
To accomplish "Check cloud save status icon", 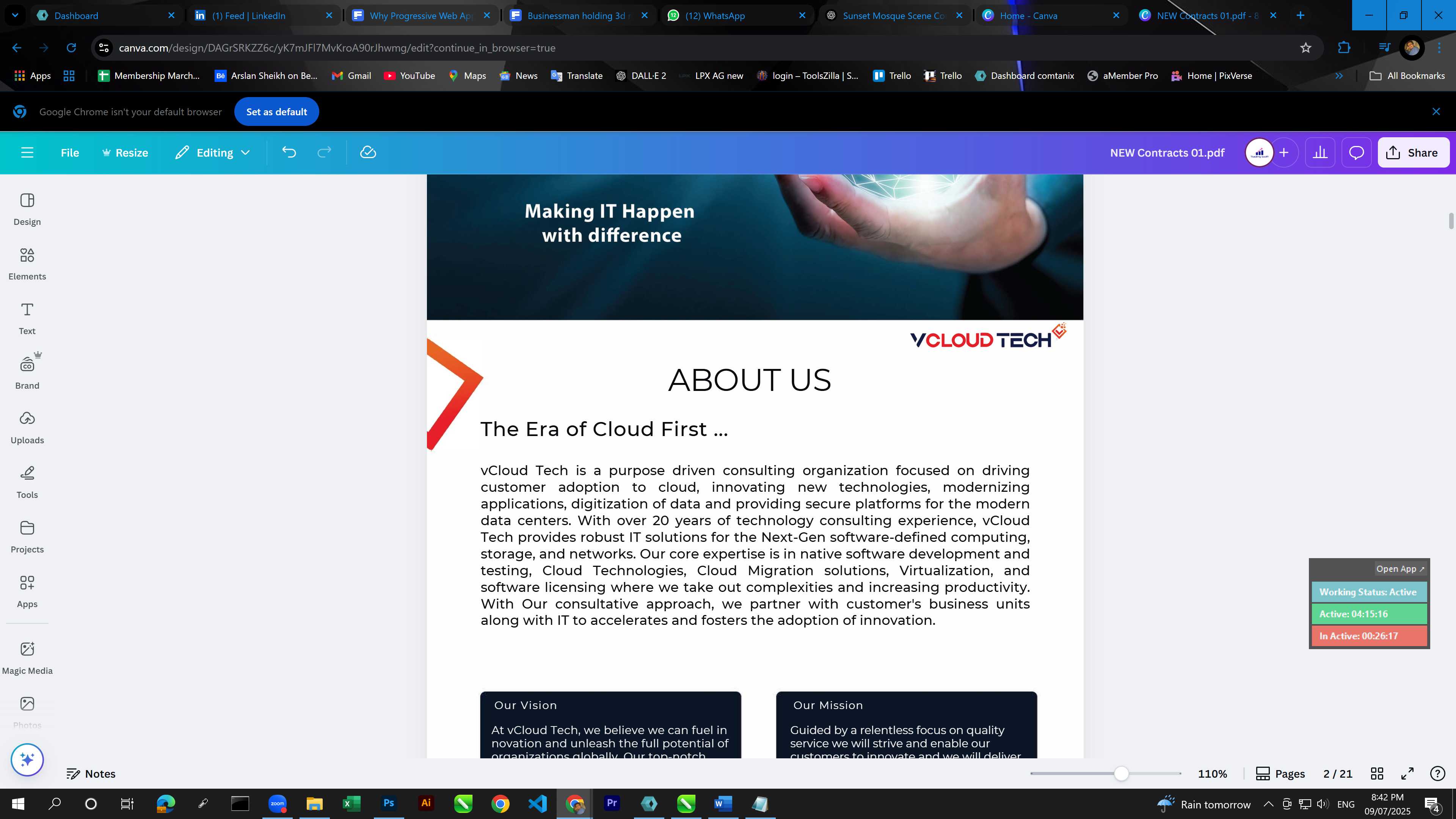I will 368,152.
